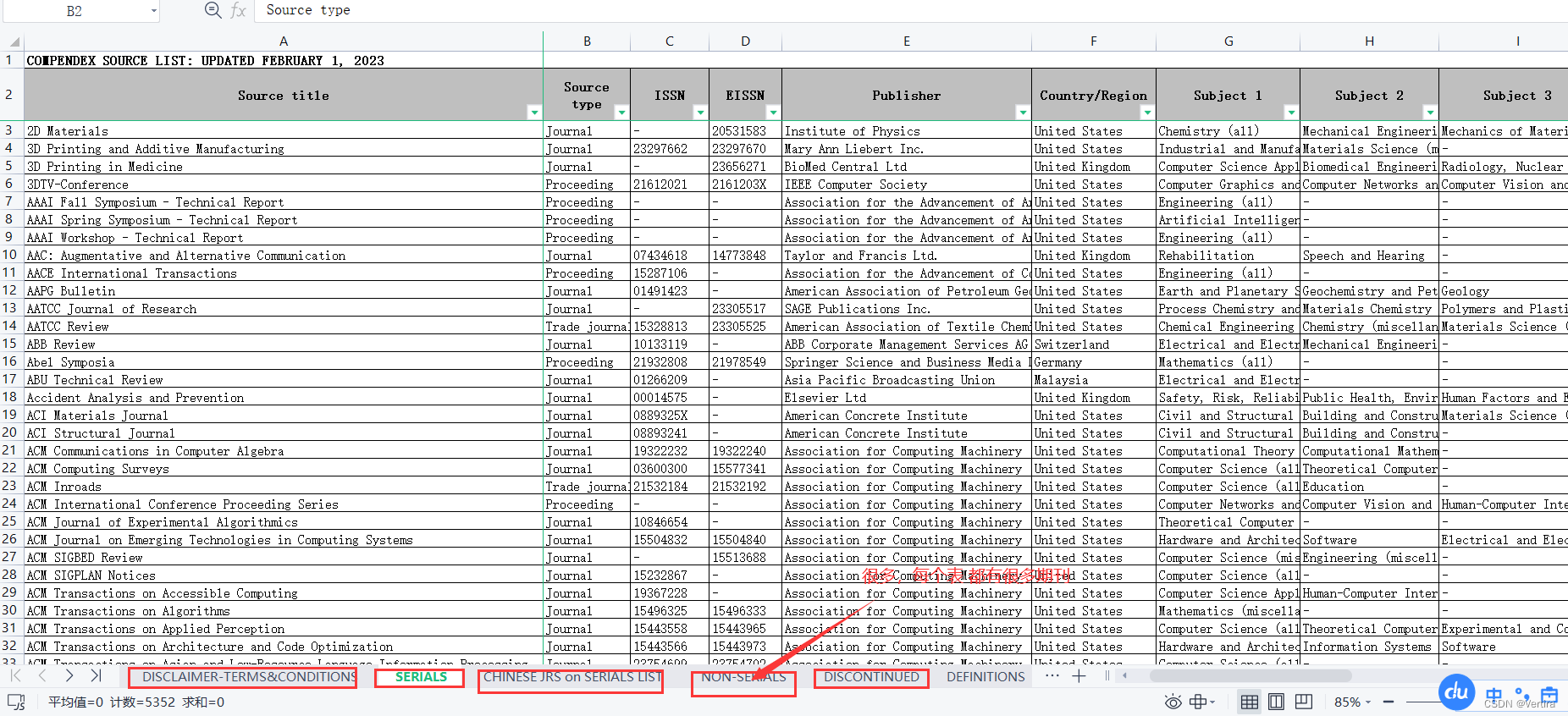Select the SERIALS sheet tab
The image size is (1568, 716).
421,676
